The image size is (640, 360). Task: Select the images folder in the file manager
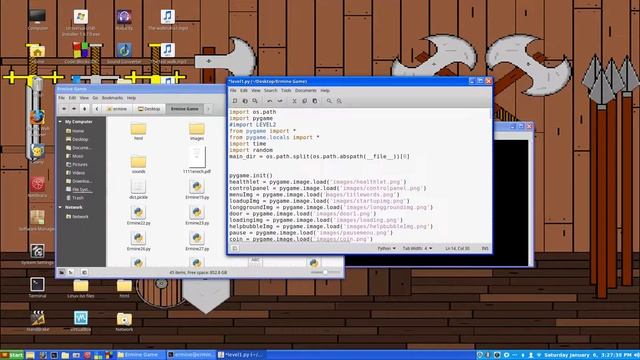point(197,132)
